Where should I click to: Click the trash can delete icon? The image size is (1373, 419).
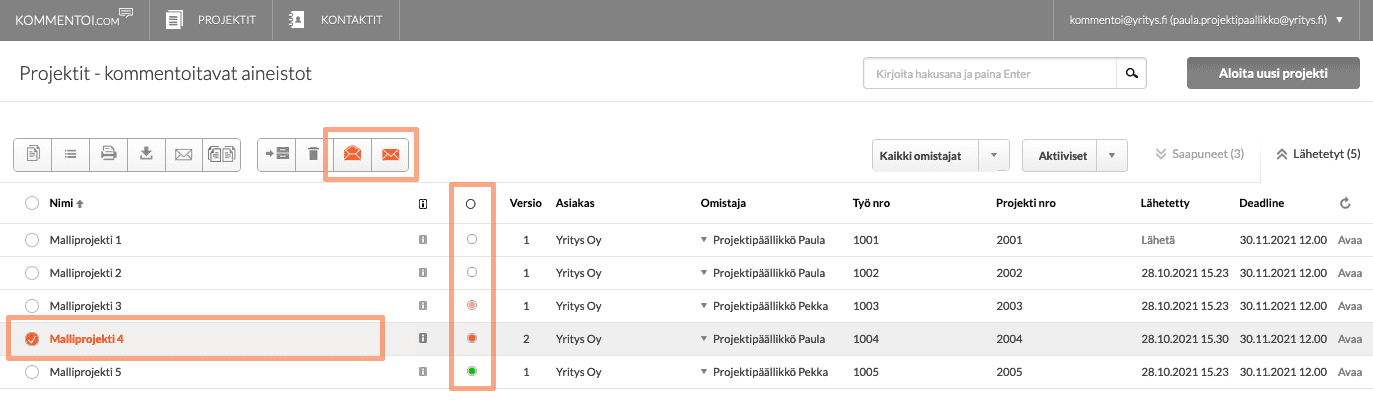pos(314,154)
